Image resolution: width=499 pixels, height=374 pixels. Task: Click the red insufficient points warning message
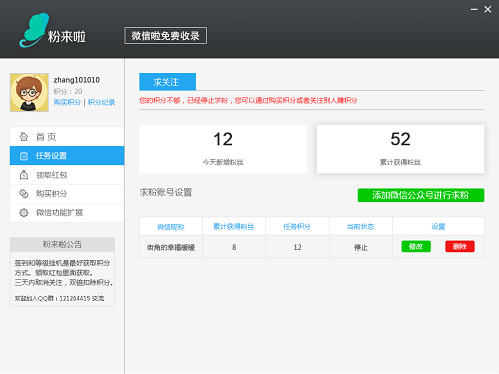click(248, 100)
